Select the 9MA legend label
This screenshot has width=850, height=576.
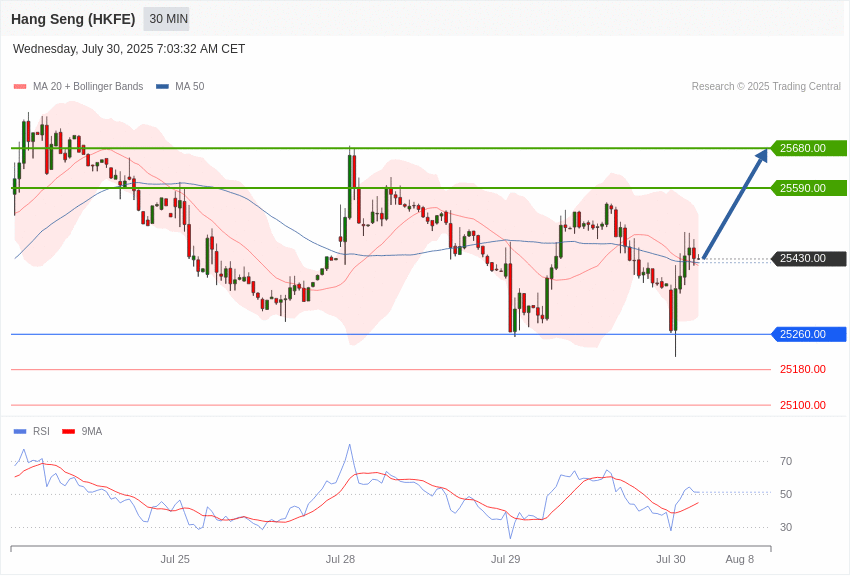click(x=92, y=431)
